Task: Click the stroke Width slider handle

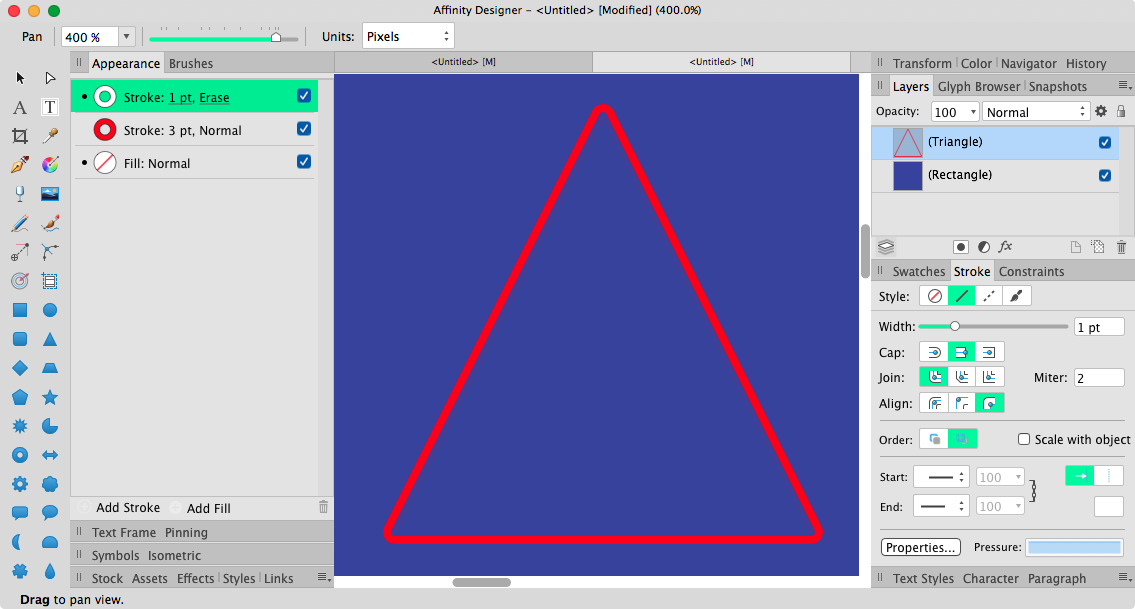Action: [x=956, y=326]
